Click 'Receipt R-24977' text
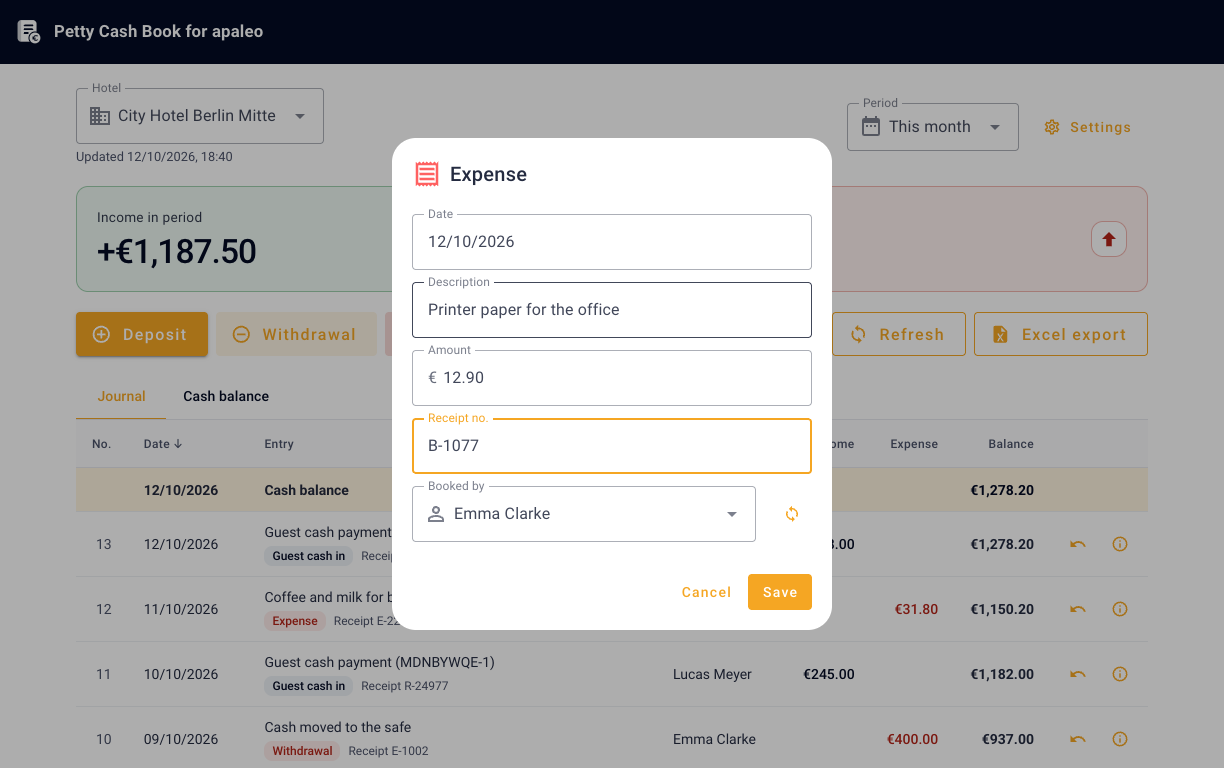1224x768 pixels. pos(405,686)
